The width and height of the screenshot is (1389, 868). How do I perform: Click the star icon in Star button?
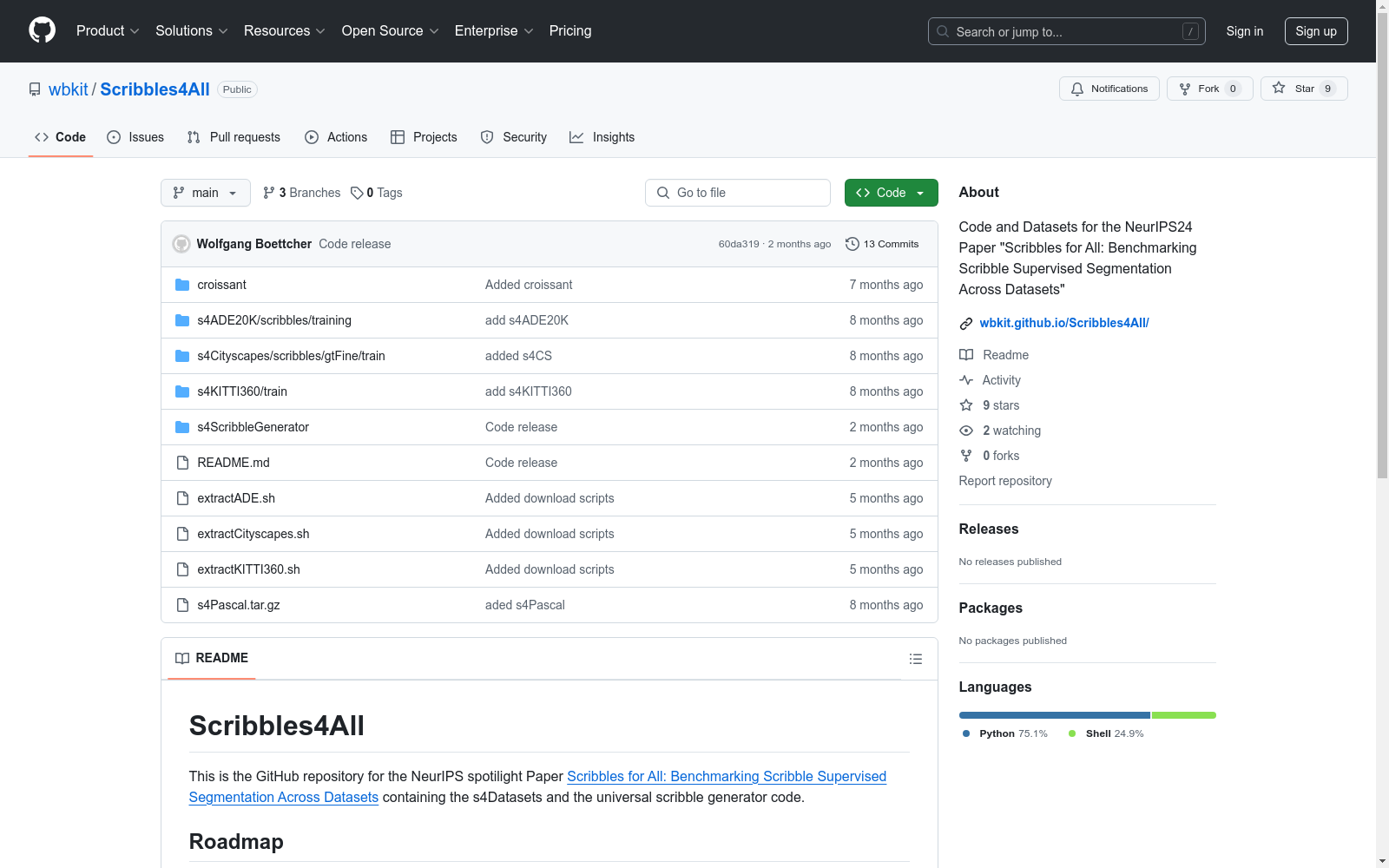[1279, 88]
